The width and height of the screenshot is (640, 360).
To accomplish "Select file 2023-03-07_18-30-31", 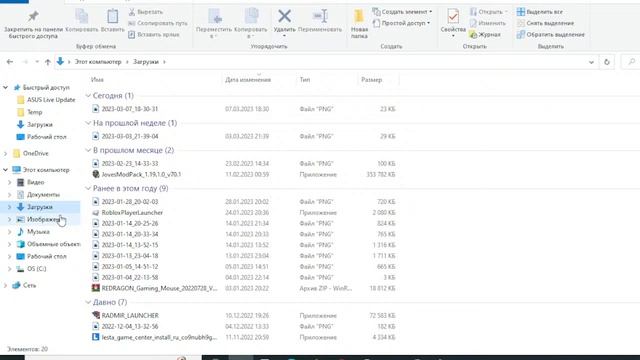I will [x=130, y=109].
